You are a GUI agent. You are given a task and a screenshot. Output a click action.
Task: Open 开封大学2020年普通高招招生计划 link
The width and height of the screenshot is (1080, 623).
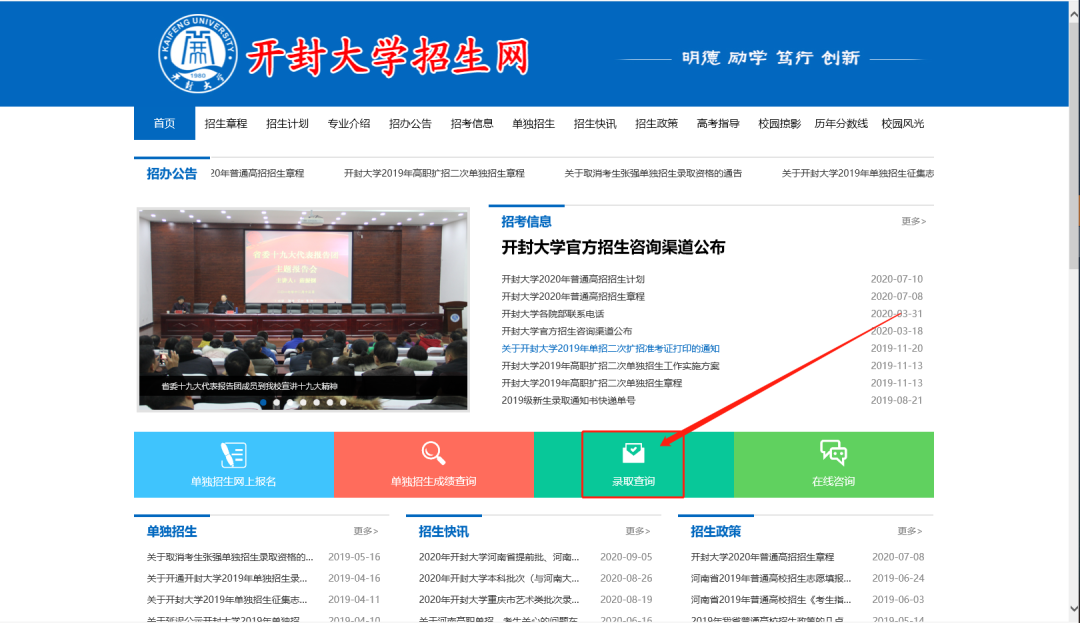tap(573, 279)
